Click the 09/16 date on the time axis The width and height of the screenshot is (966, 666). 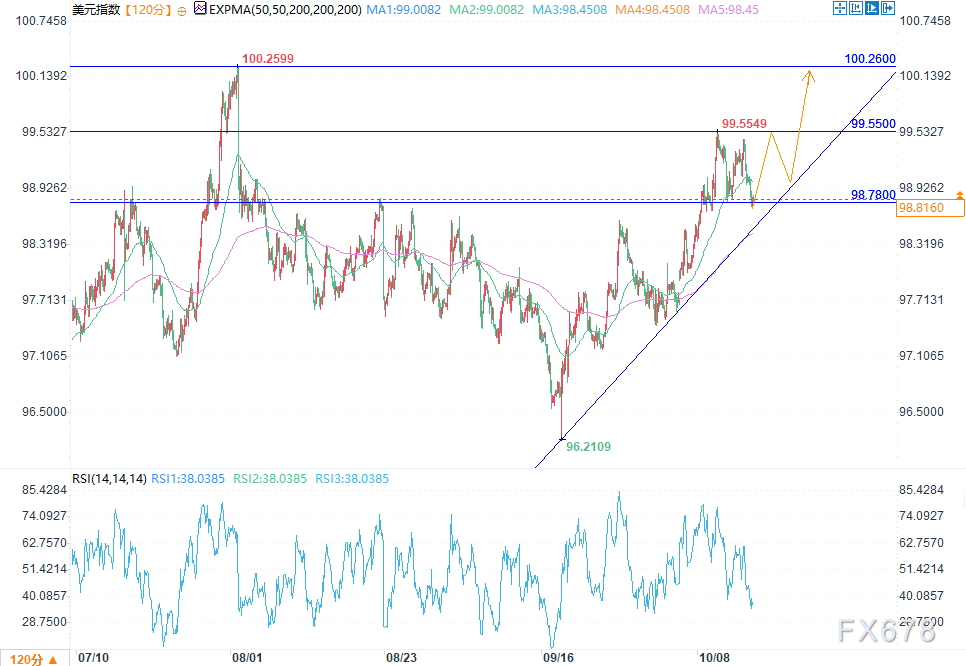[556, 658]
